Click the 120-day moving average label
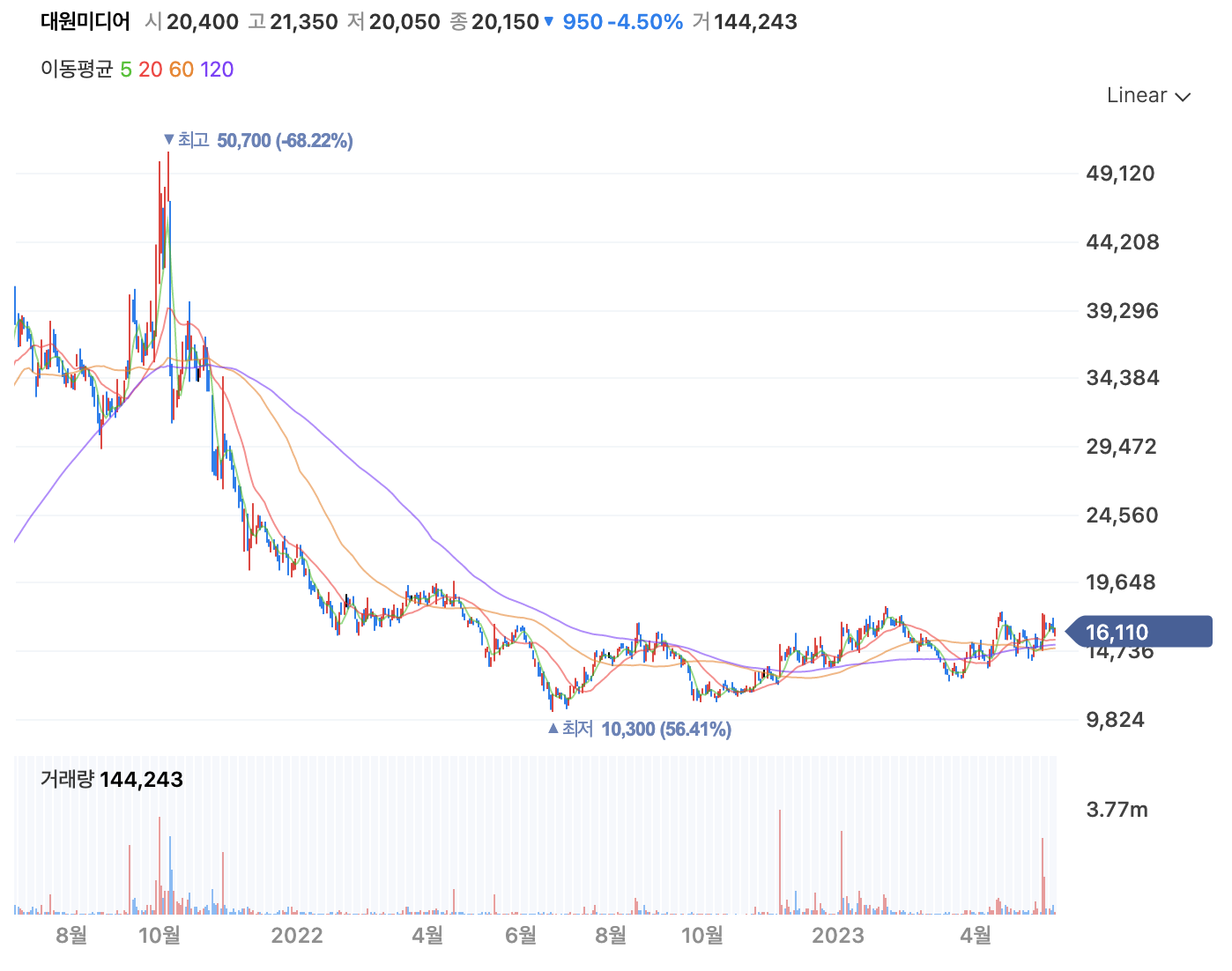Viewport: 1232px width, 971px height. [x=217, y=70]
